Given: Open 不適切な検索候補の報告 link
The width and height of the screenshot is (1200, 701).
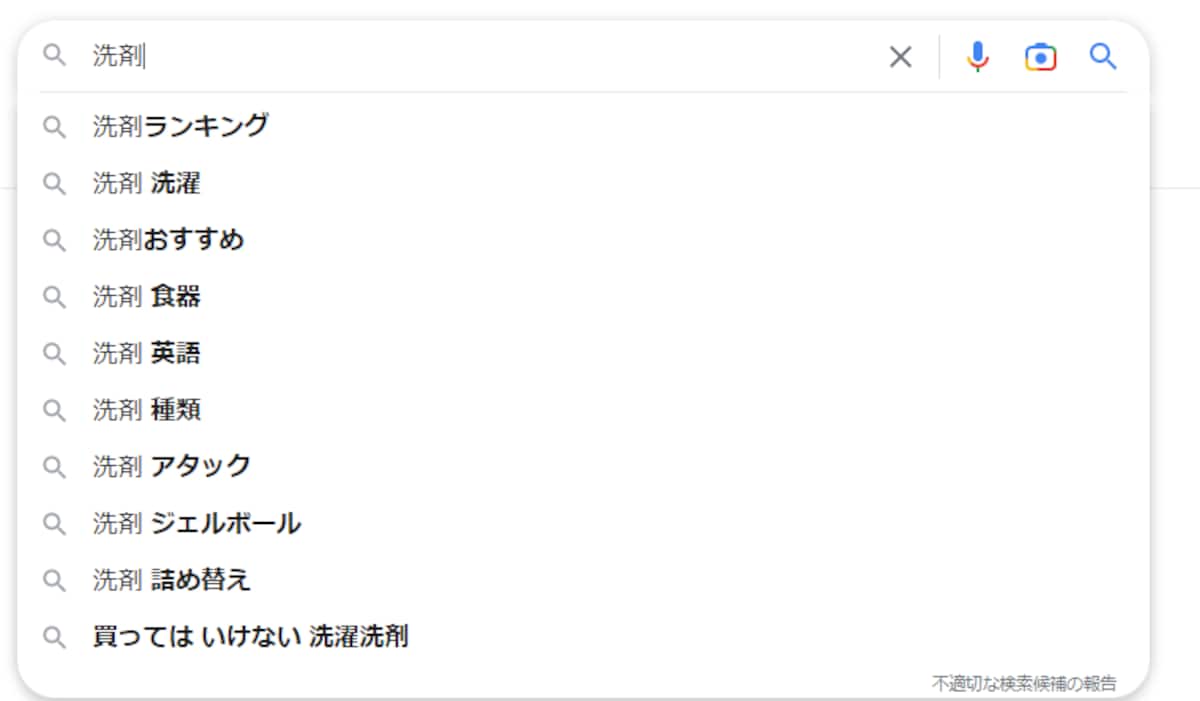Looking at the screenshot, I should point(1025,684).
